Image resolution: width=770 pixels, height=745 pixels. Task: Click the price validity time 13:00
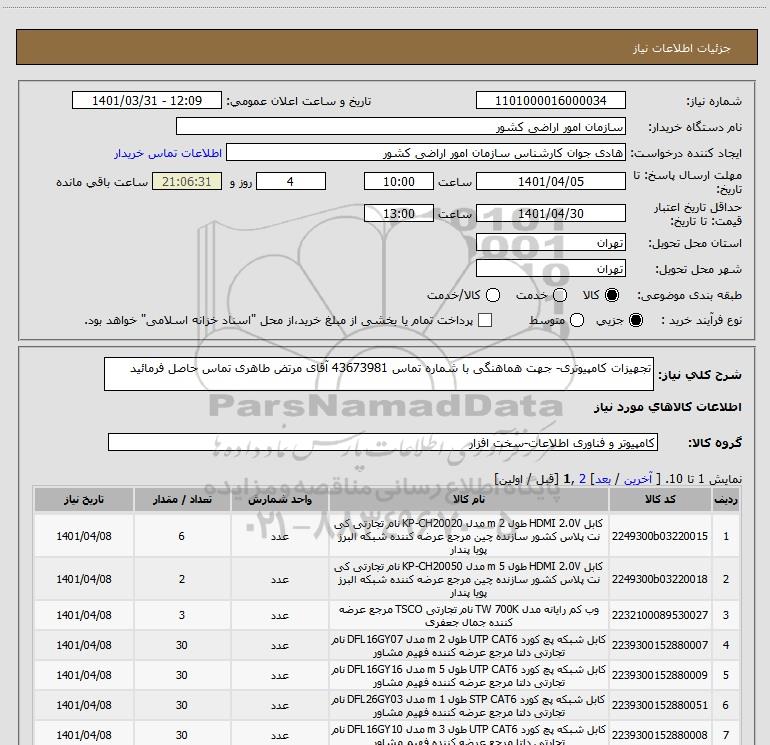coord(399,213)
